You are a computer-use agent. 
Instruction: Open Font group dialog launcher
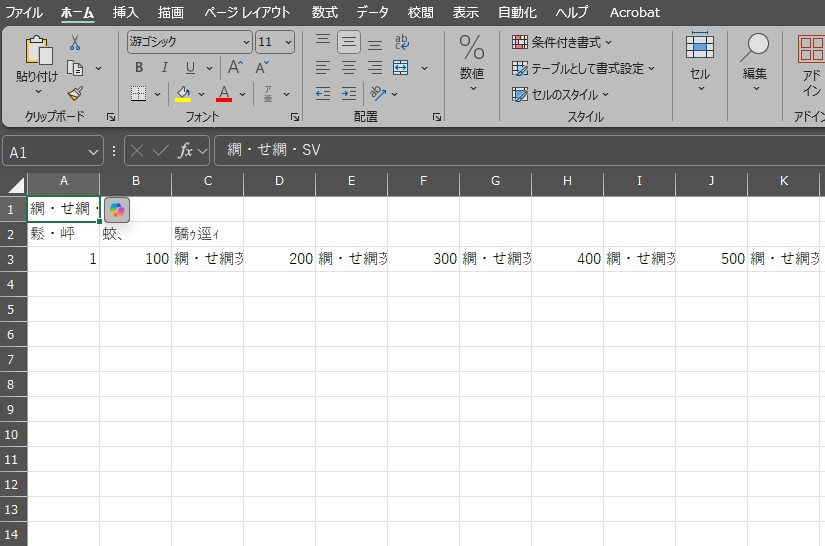click(295, 117)
